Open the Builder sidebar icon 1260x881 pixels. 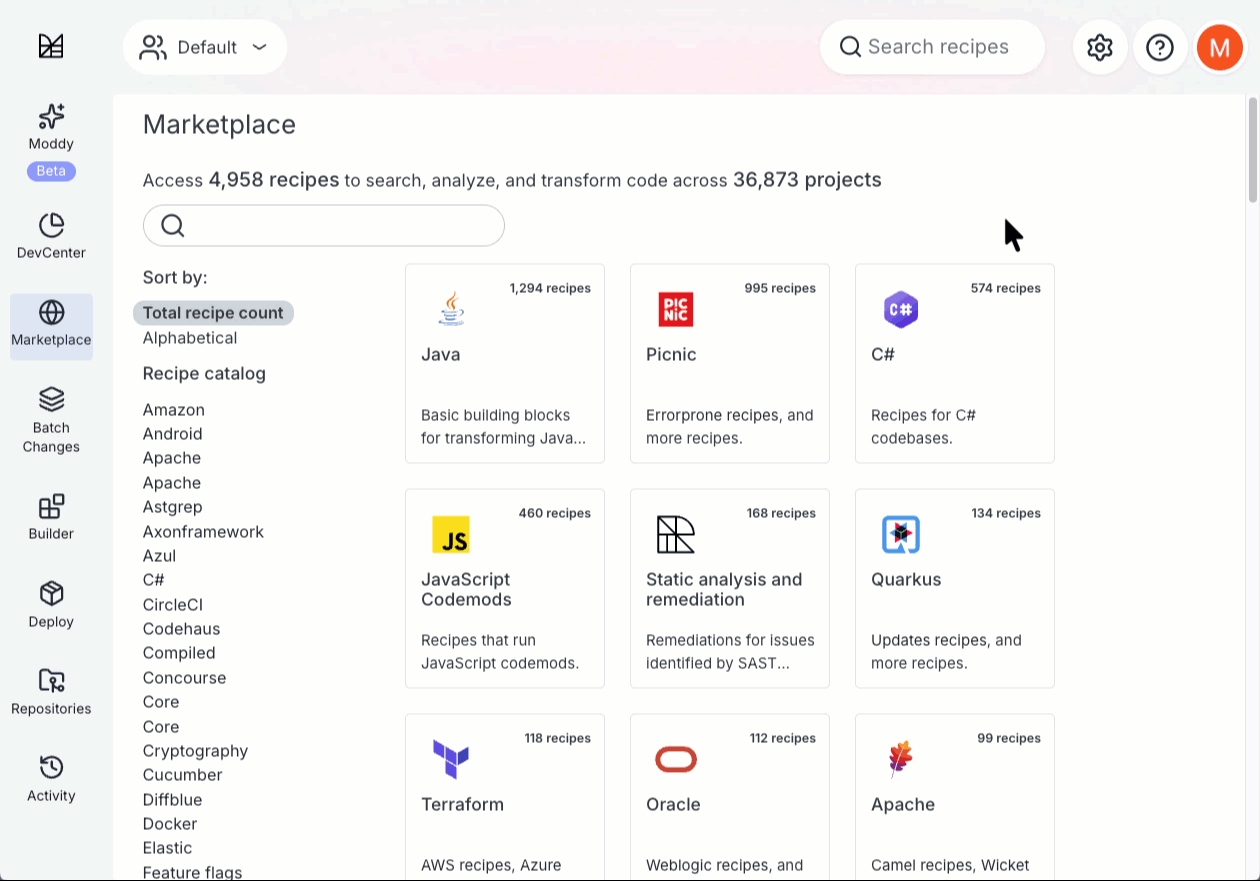(x=51, y=517)
